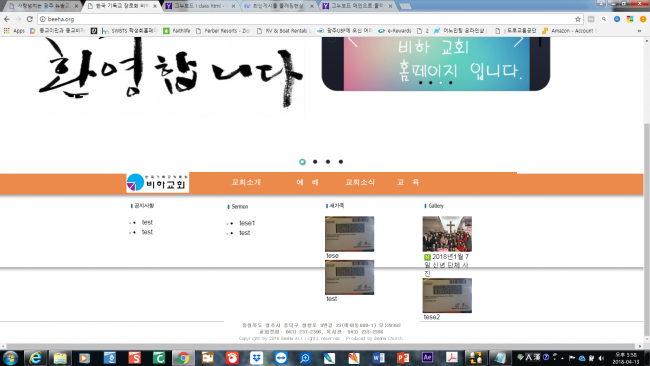Go back using the browser back arrow
The width and height of the screenshot is (650, 366).
[x=7, y=19]
